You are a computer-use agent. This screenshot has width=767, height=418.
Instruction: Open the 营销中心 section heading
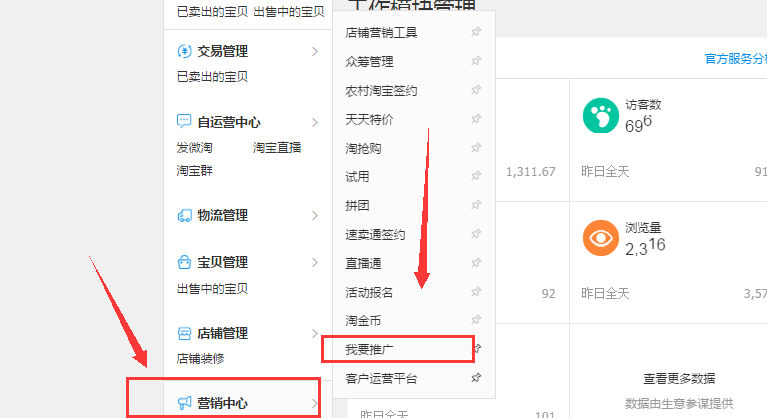[223, 403]
